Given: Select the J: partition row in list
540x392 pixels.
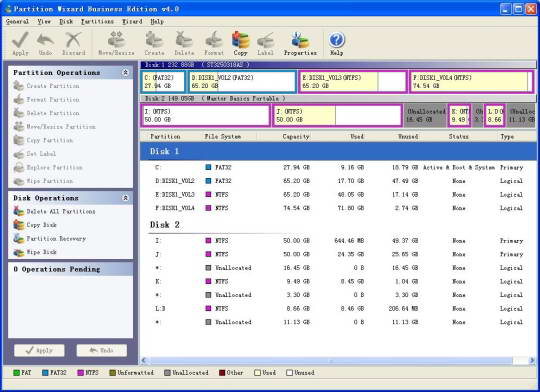Looking at the screenshot, I should pyautogui.click(x=338, y=254).
